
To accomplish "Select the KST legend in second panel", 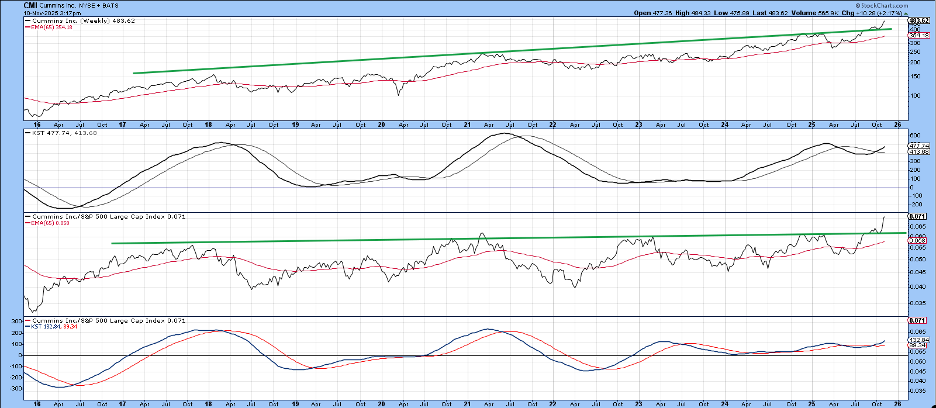I will (x=52, y=132).
